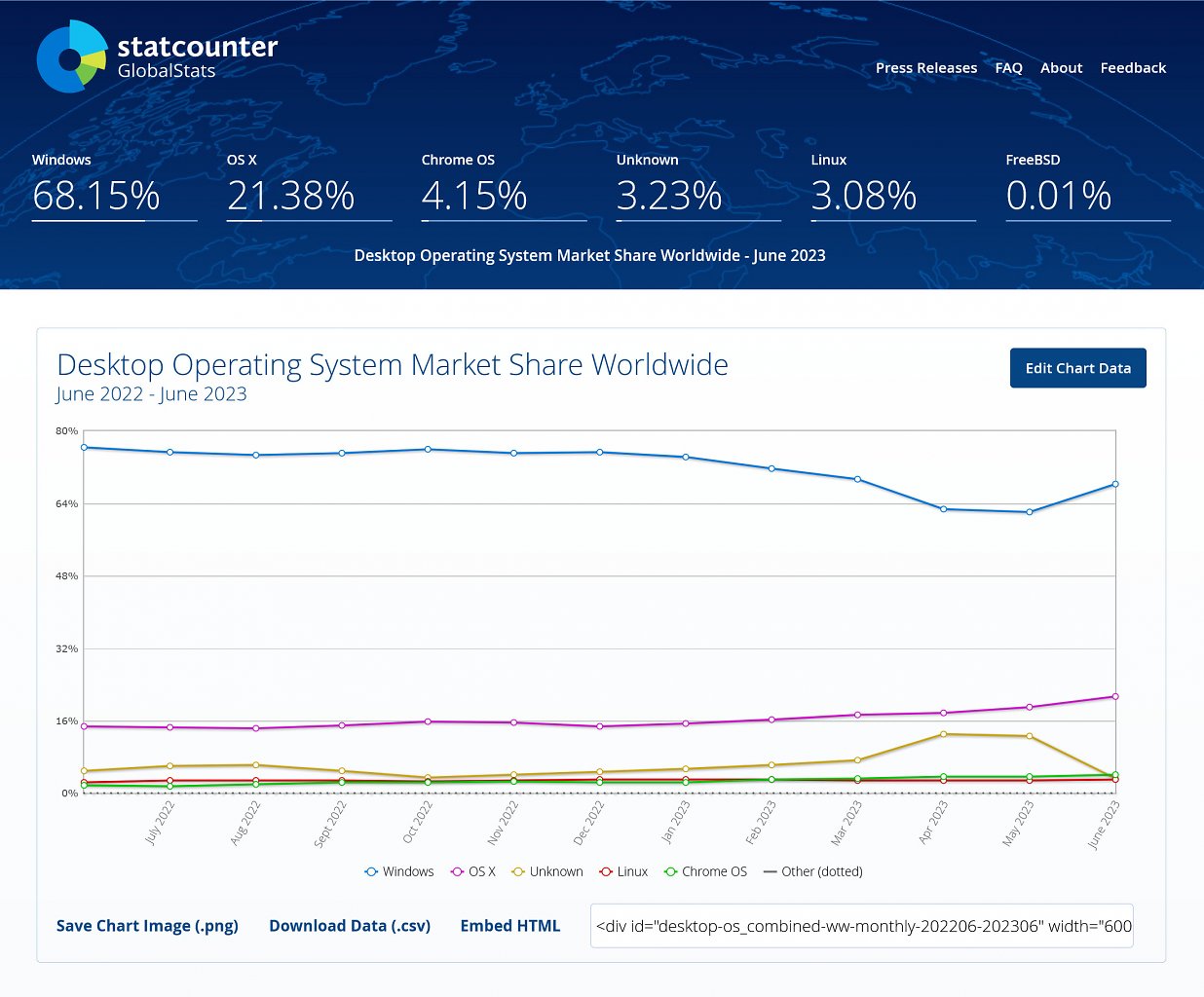Click the OS X data point for Mar 2023
This screenshot has width=1204, height=997.
(x=857, y=715)
